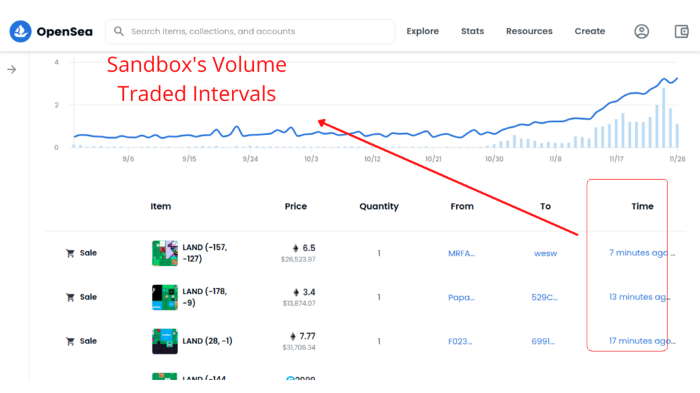Screen dimensions: 700x393
Task: Click the Price column header
Action: click(x=296, y=206)
